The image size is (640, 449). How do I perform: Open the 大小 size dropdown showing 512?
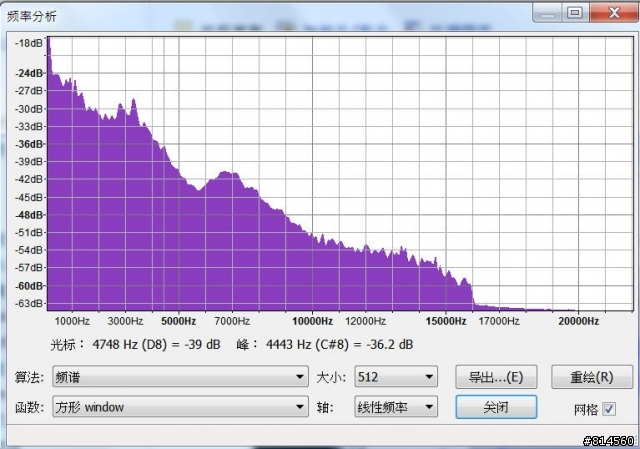[396, 376]
